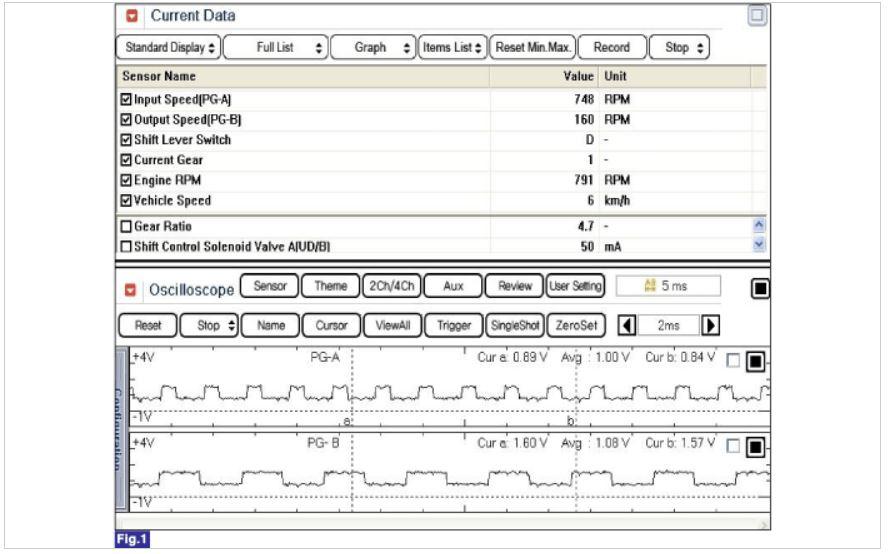Maximize the Current Data panel
Screen dimensions: 891x554
757,15
